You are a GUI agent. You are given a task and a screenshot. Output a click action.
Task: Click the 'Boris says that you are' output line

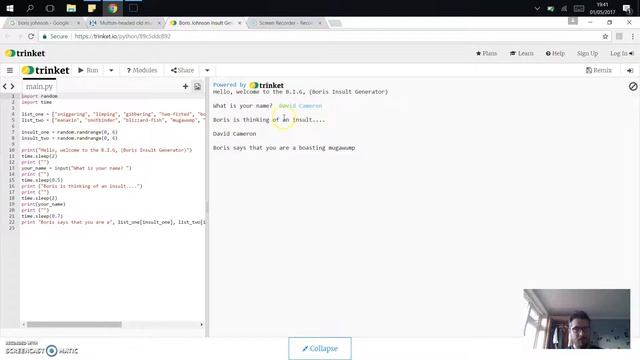point(284,148)
